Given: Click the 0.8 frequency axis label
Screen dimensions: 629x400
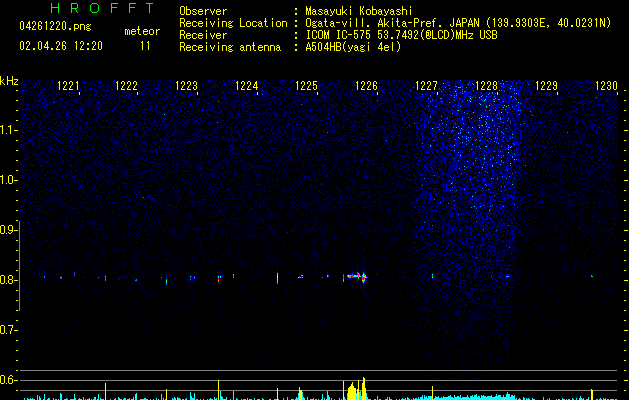Looking at the screenshot, I should [8, 280].
